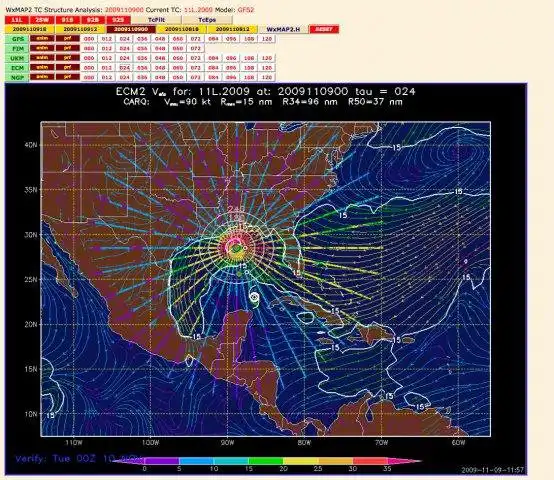
Task: Select the NGP model label
Action: [18, 77]
